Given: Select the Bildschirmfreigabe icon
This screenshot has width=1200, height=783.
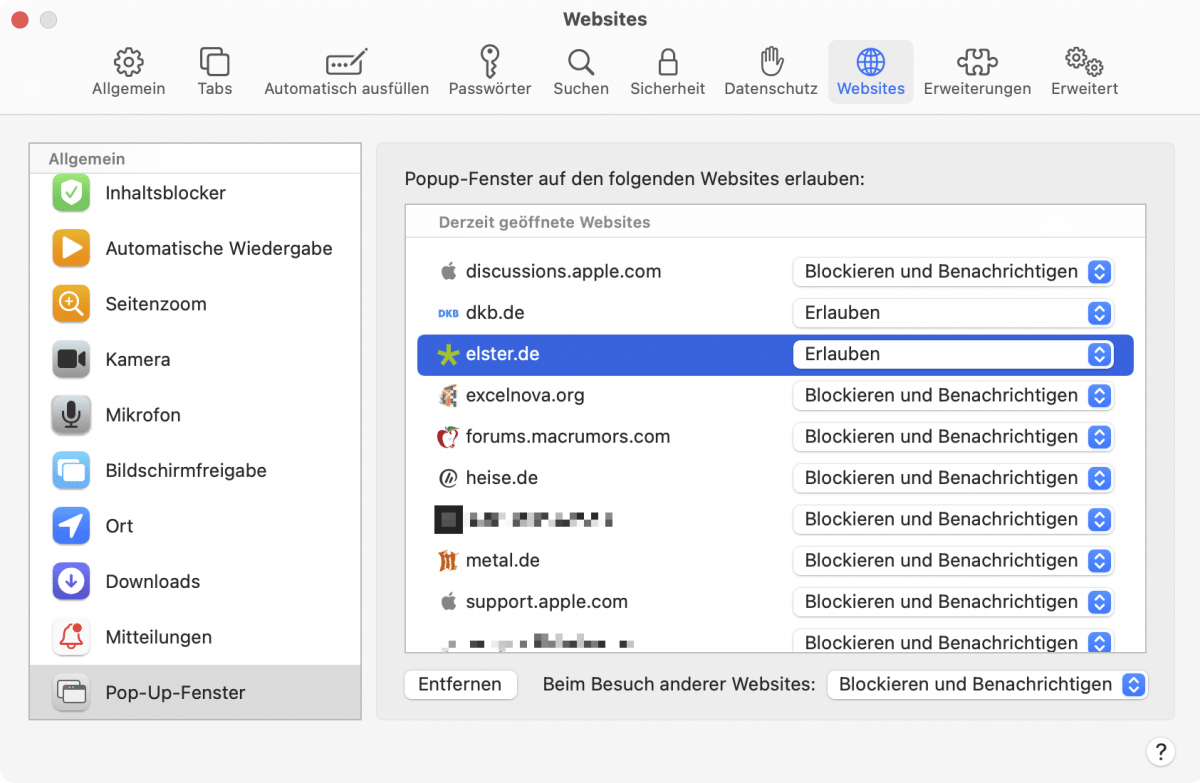Looking at the screenshot, I should (x=71, y=471).
